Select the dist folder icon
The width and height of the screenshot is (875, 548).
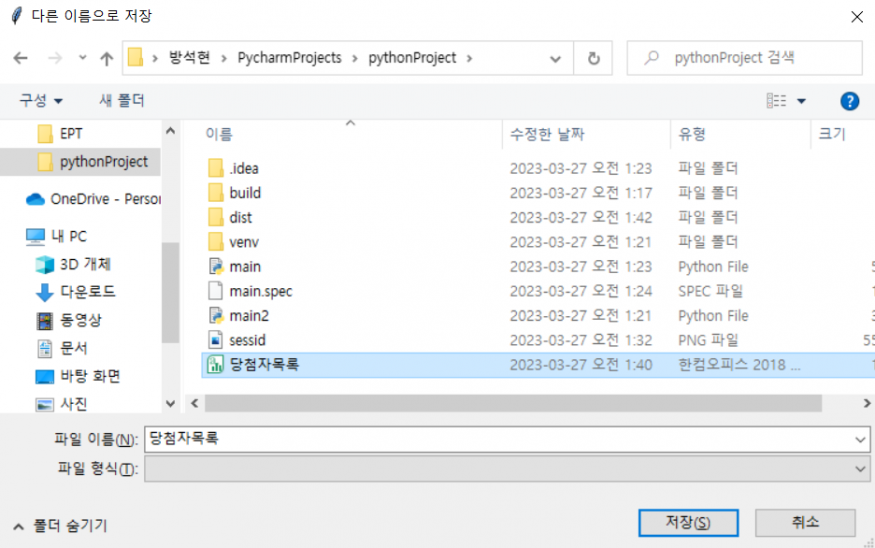click(216, 217)
